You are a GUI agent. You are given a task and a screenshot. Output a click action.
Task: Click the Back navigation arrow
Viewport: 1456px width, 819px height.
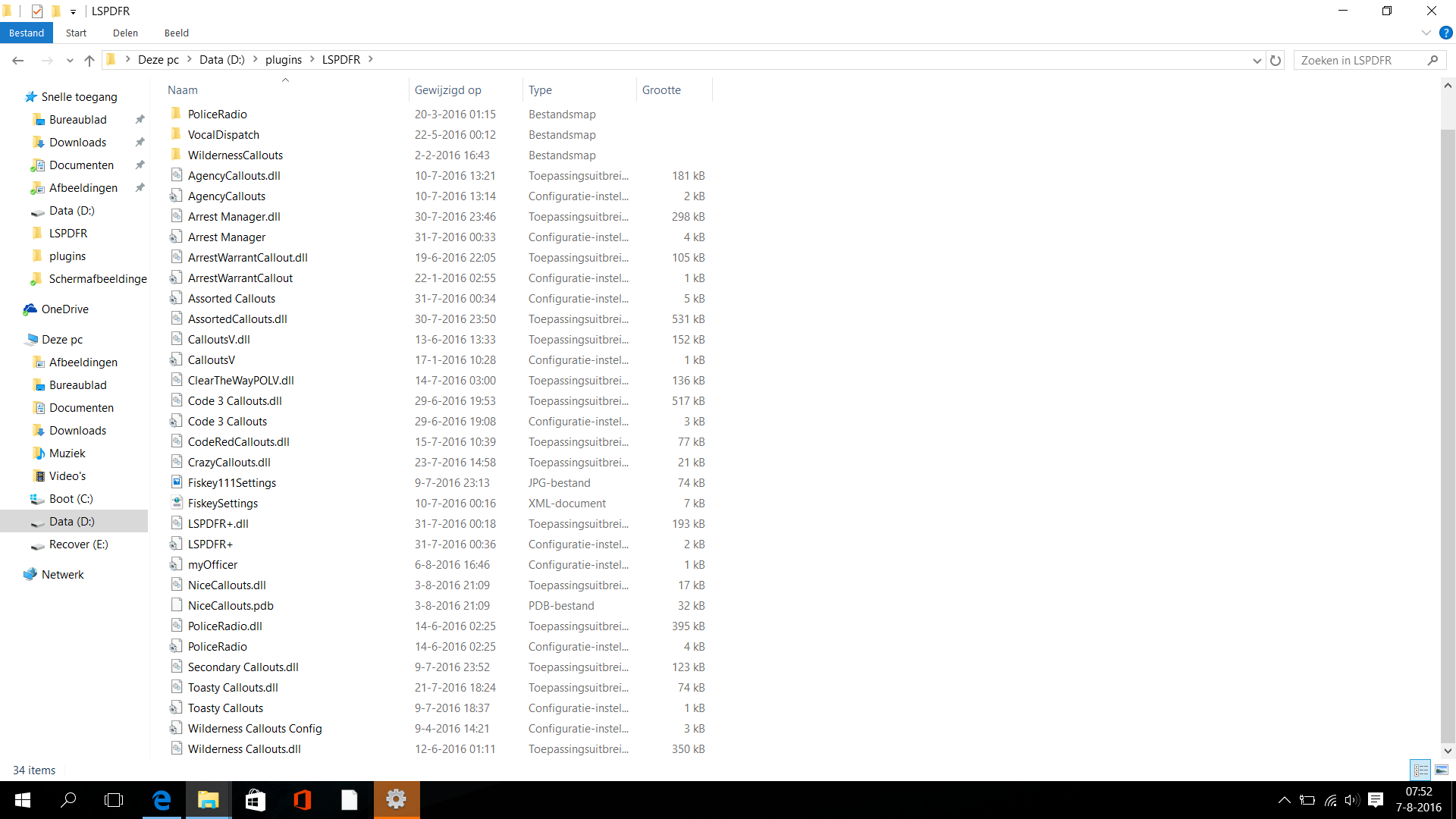(x=18, y=60)
